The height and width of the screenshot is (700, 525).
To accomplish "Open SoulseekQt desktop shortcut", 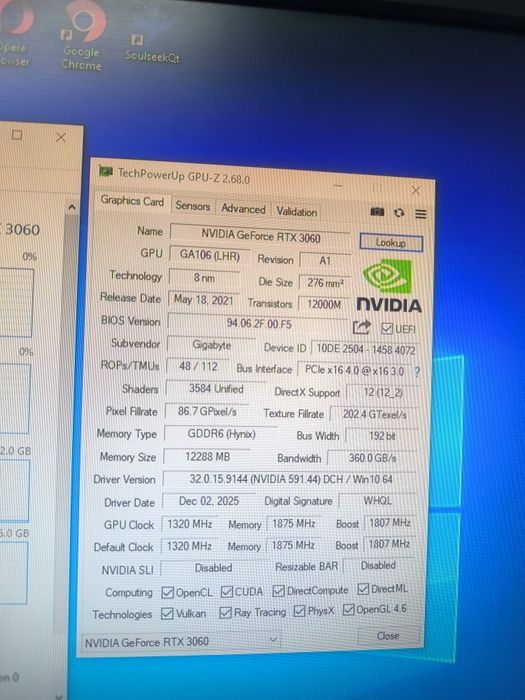I will pyautogui.click(x=151, y=48).
